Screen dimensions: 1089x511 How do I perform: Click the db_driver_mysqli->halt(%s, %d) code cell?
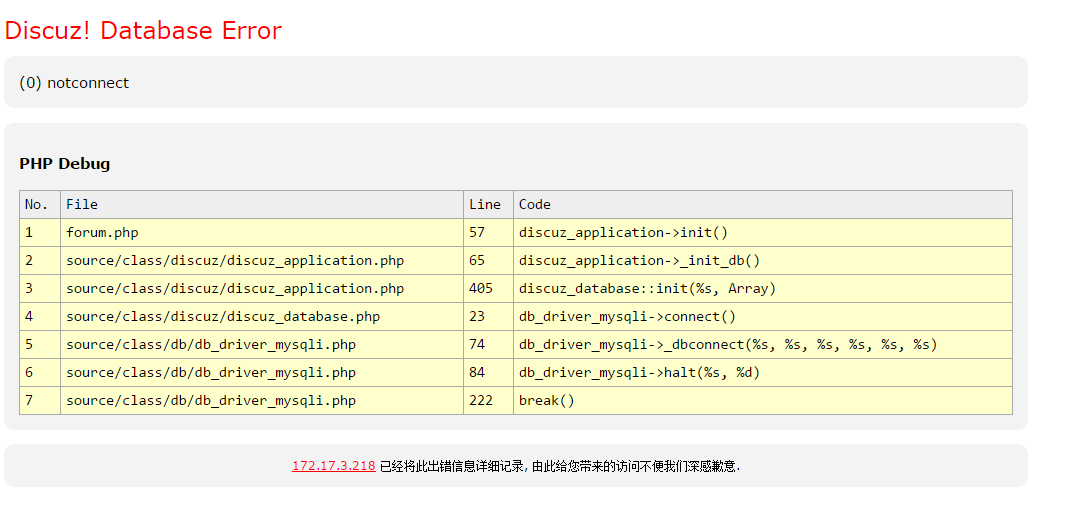(x=639, y=373)
